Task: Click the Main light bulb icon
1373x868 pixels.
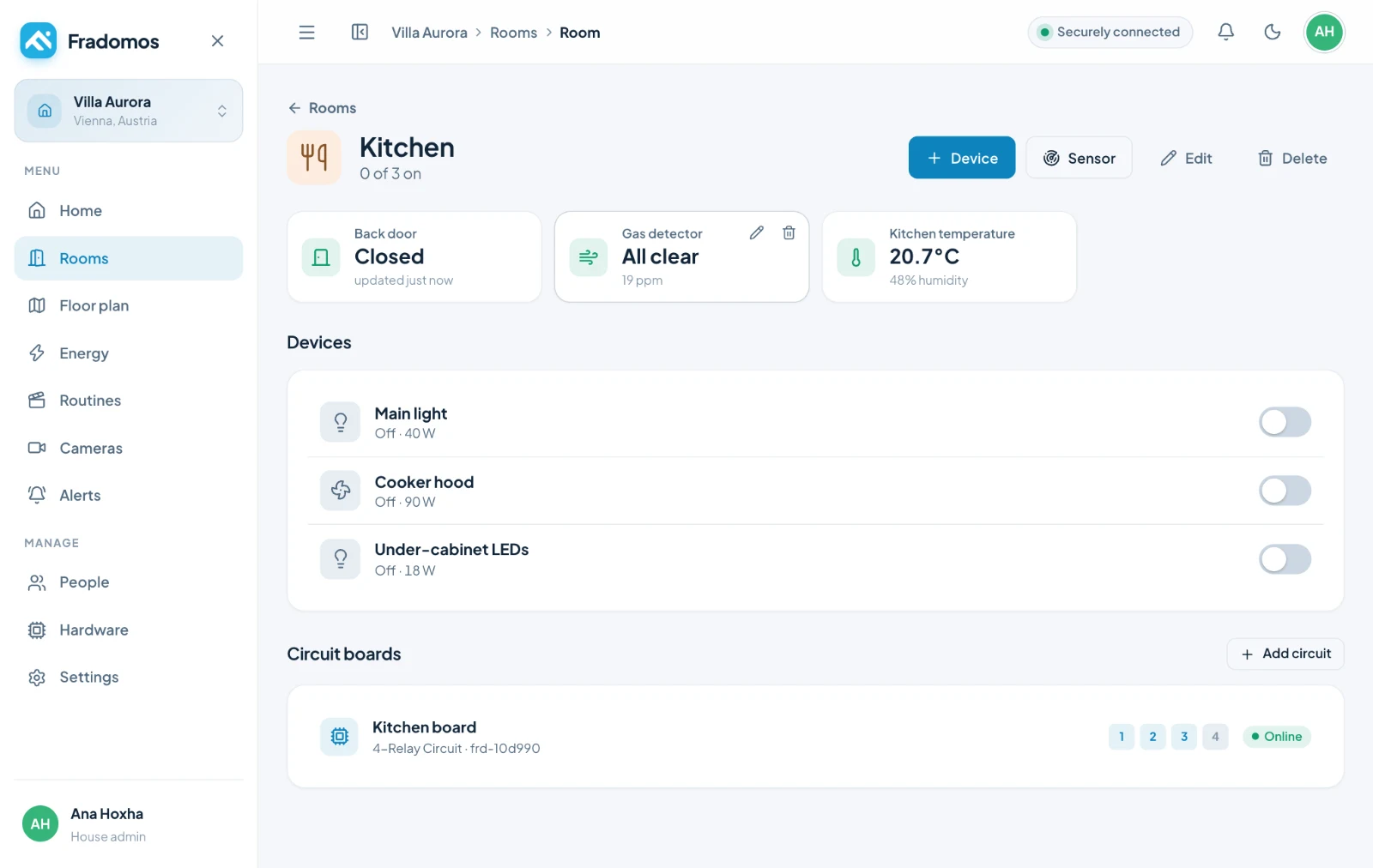Action: [x=340, y=422]
